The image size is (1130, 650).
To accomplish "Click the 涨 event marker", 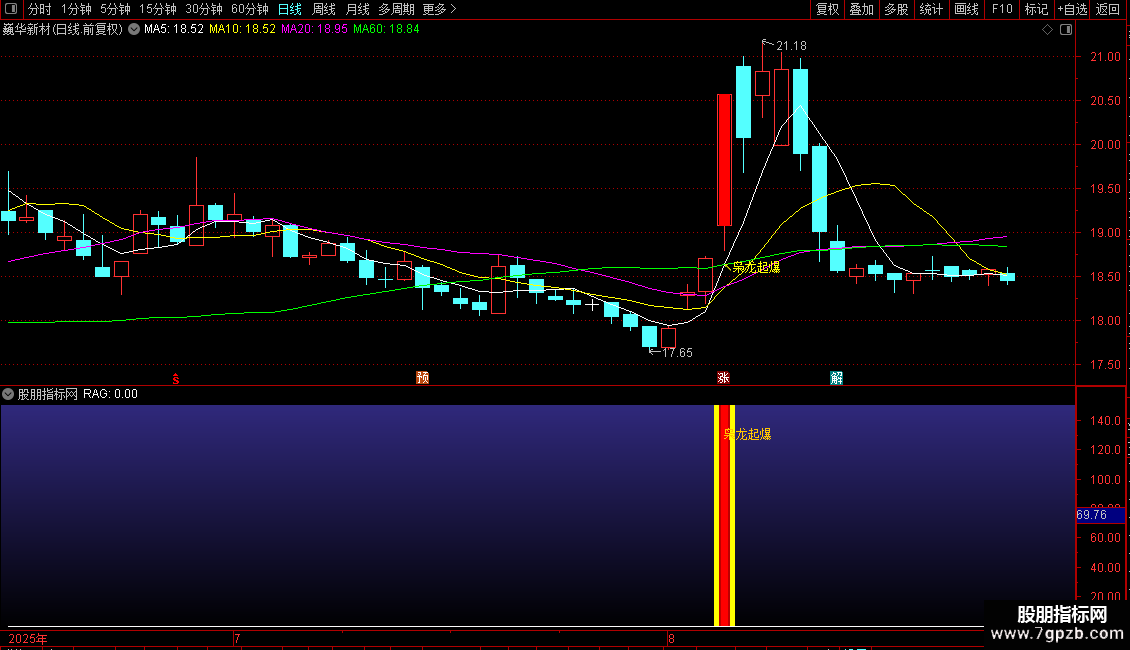I will 724,378.
